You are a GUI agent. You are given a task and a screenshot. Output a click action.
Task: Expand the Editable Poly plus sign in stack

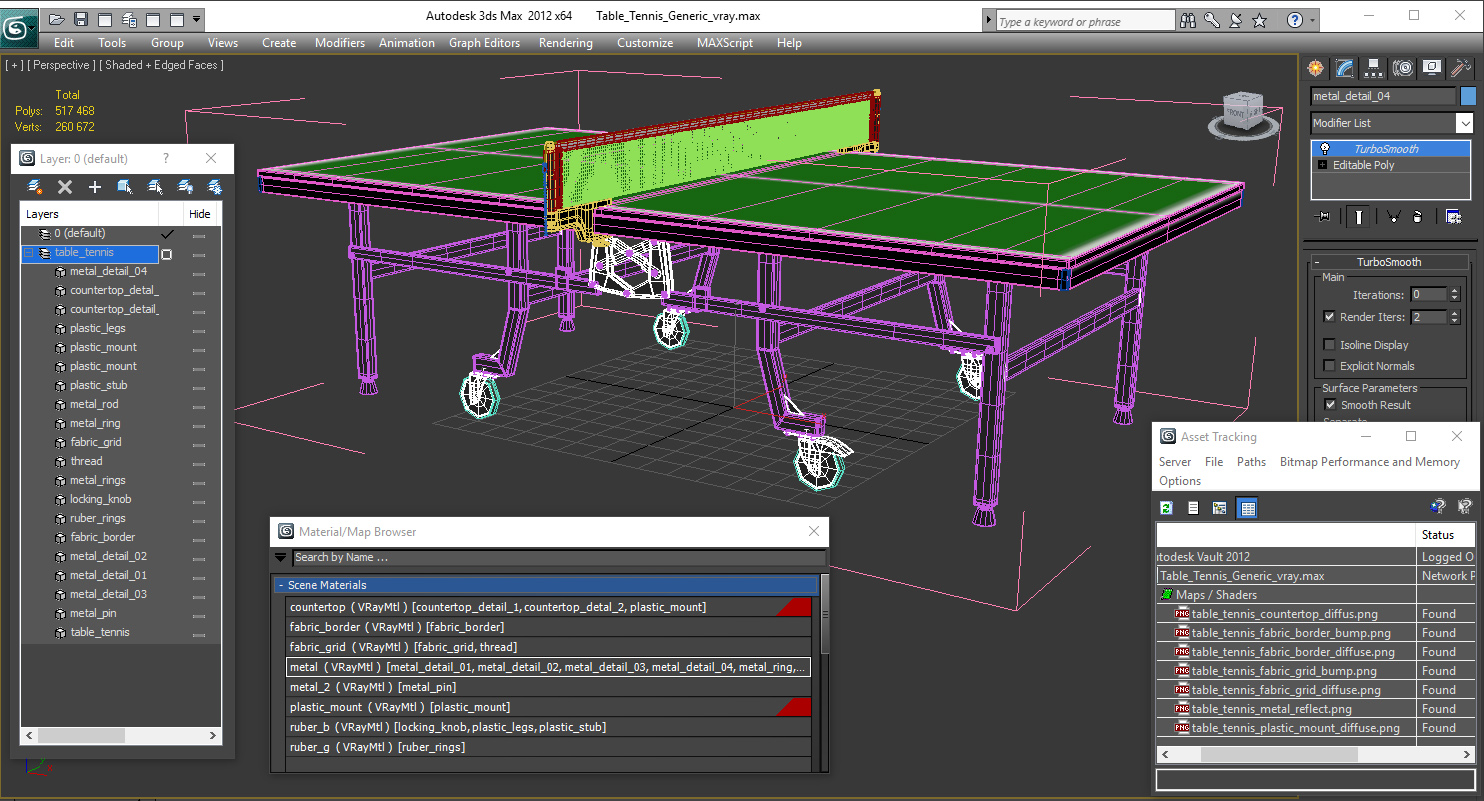click(x=1323, y=165)
